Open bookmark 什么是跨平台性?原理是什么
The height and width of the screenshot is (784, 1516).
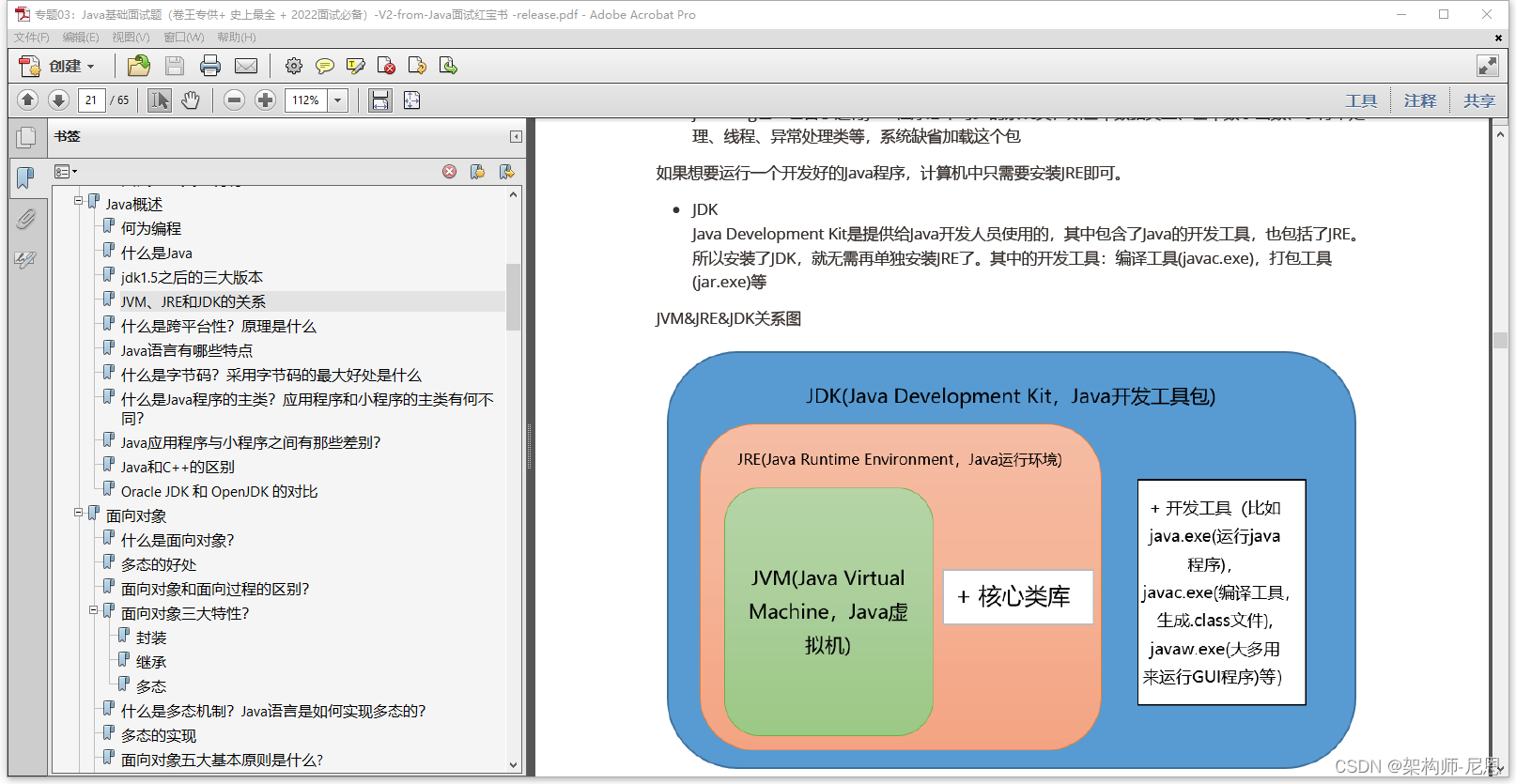pos(219,326)
